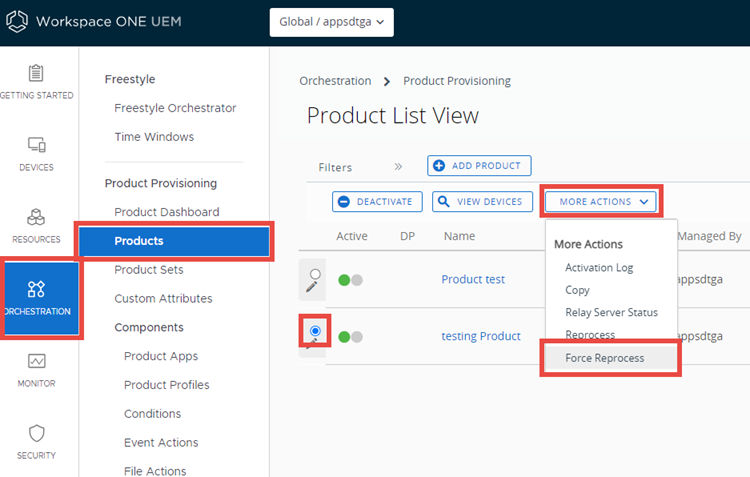Open Product Profiles in side menu

click(166, 385)
